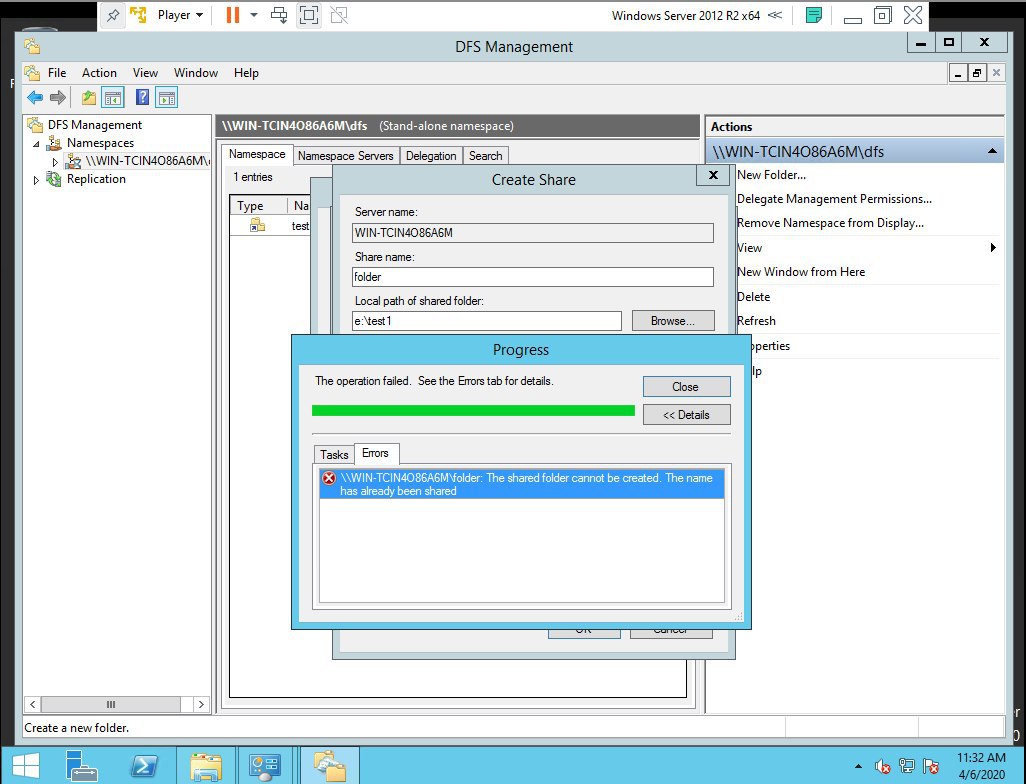Click the tree pane scroll right arrow

tap(201, 704)
